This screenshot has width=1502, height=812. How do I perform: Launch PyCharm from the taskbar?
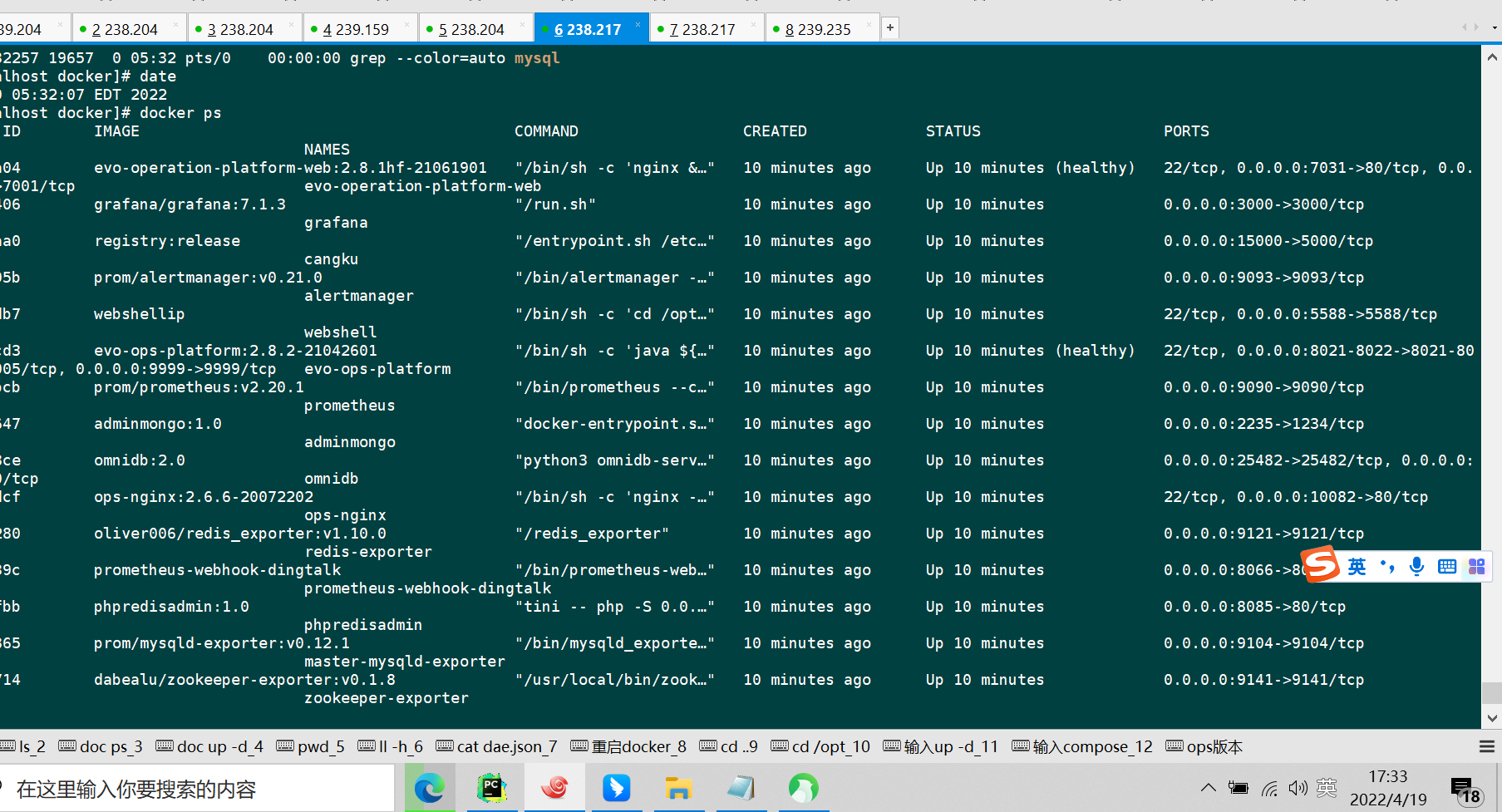pos(492,787)
